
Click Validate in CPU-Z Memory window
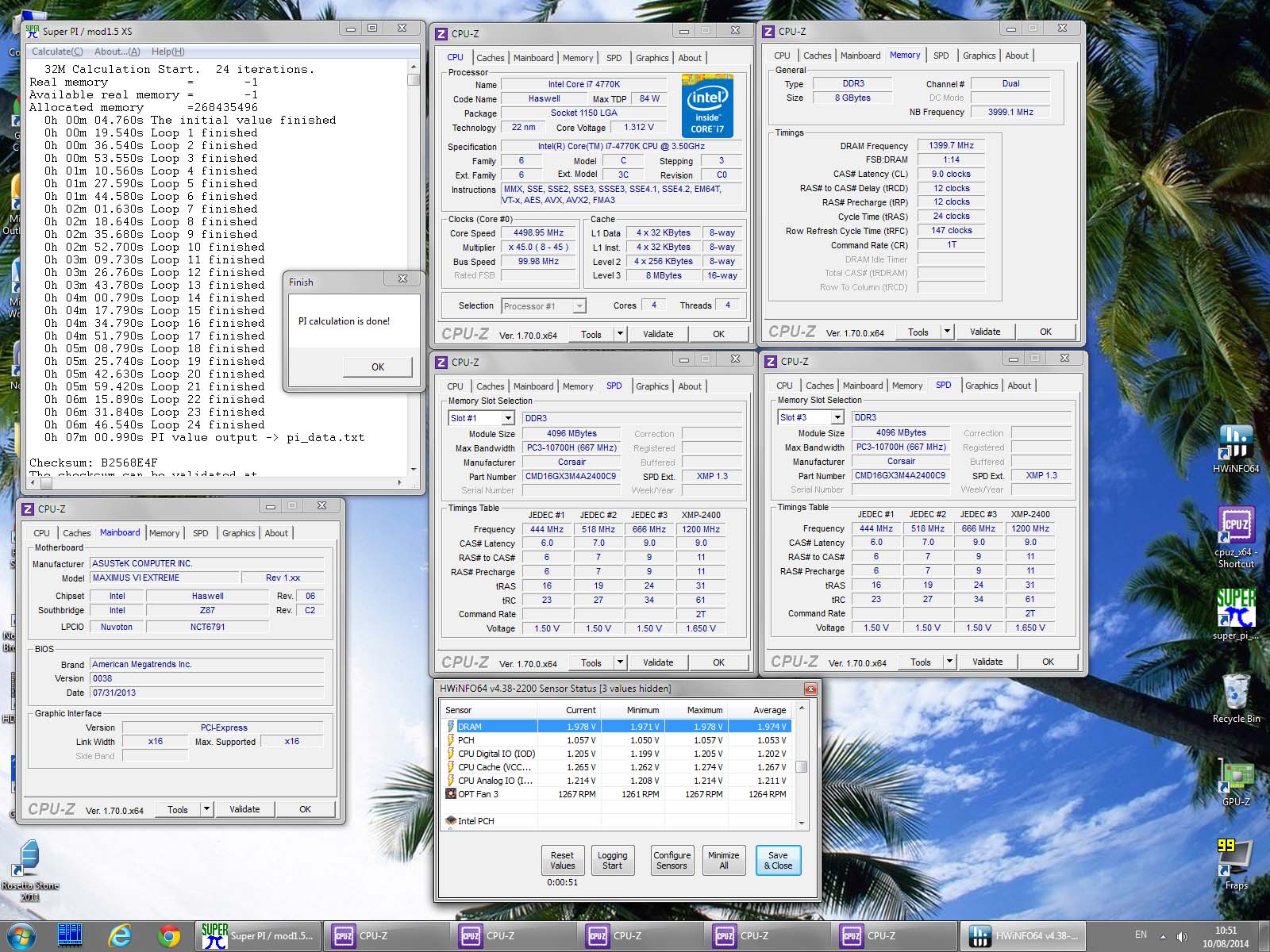coord(985,332)
